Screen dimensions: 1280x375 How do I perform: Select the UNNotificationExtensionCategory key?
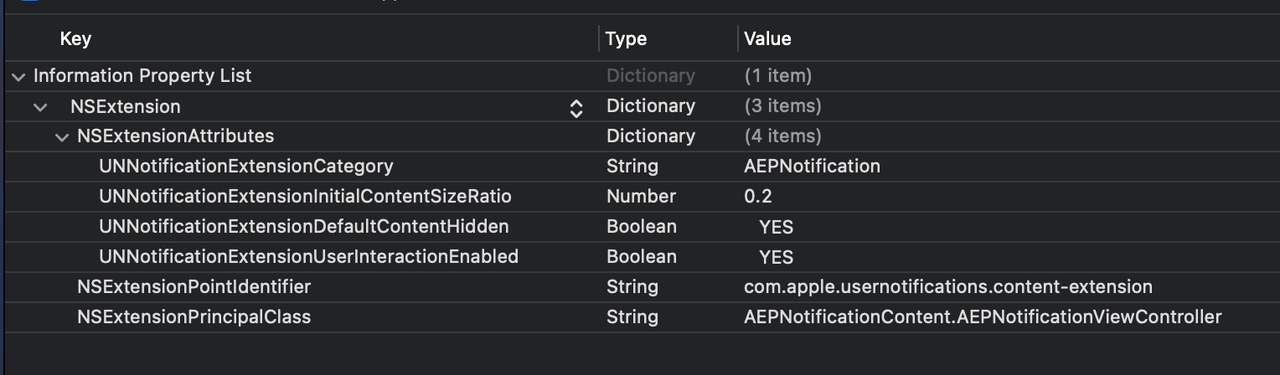coord(246,166)
